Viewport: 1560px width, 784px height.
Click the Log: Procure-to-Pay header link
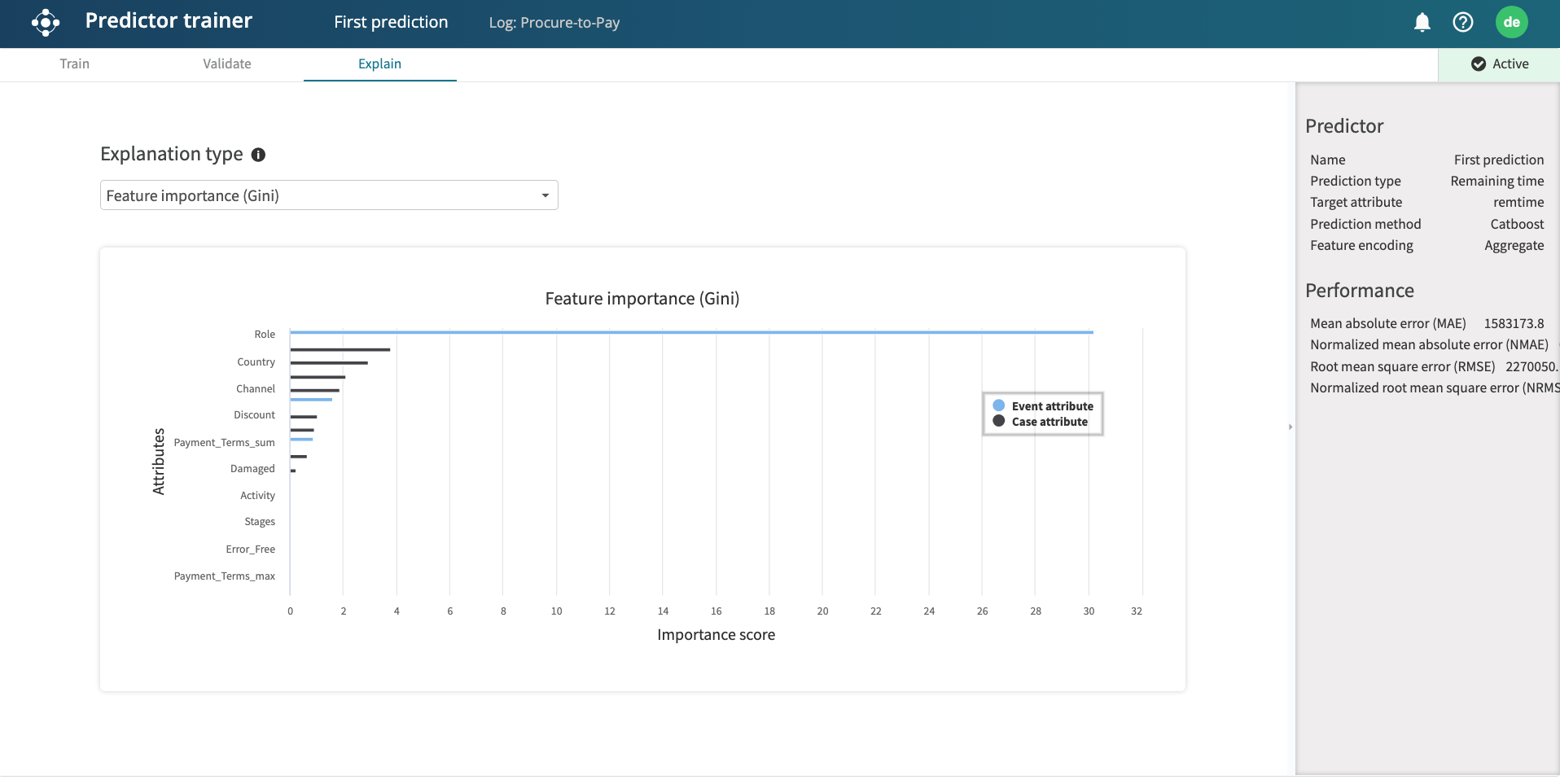tap(554, 23)
